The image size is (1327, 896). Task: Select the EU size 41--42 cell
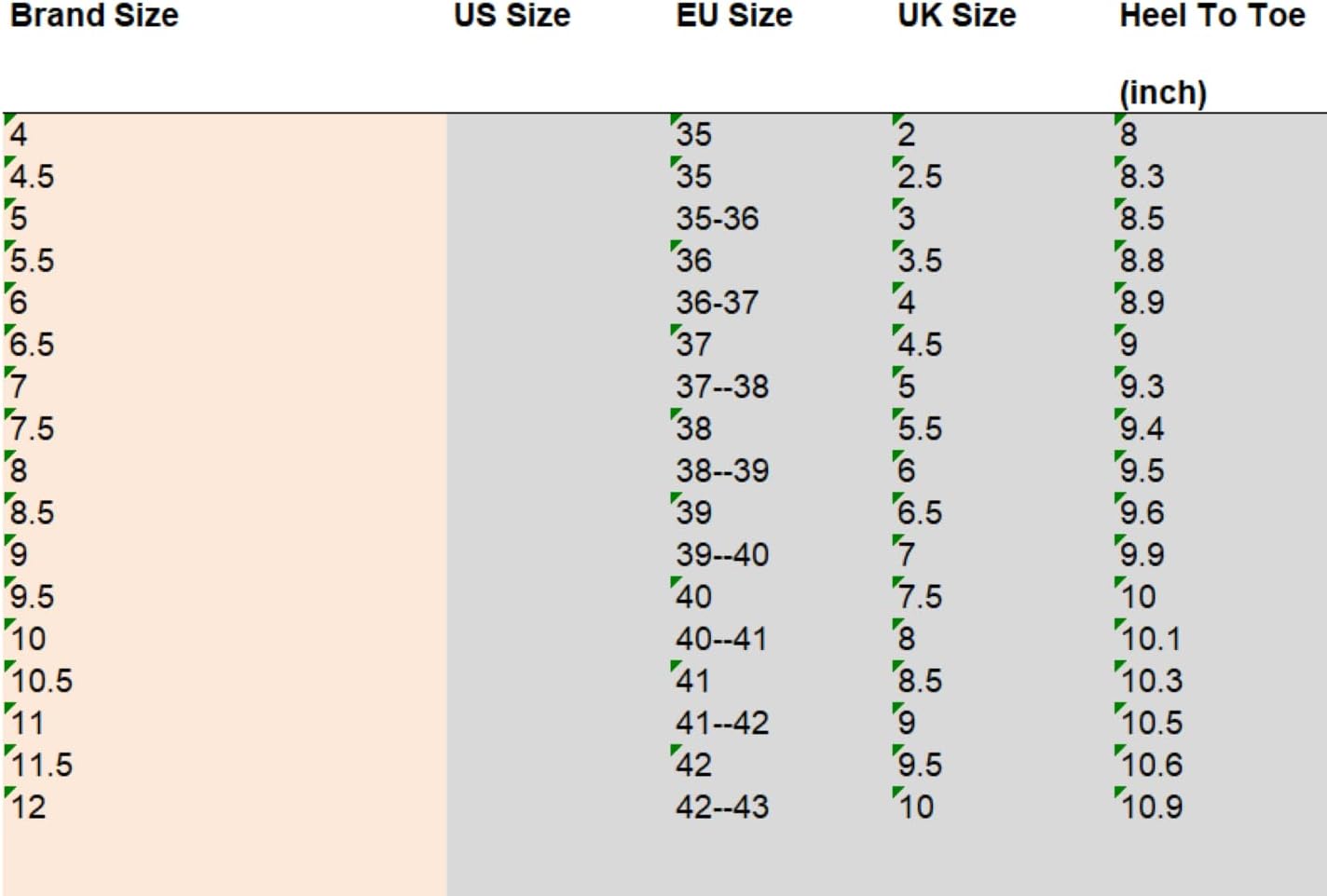722,723
